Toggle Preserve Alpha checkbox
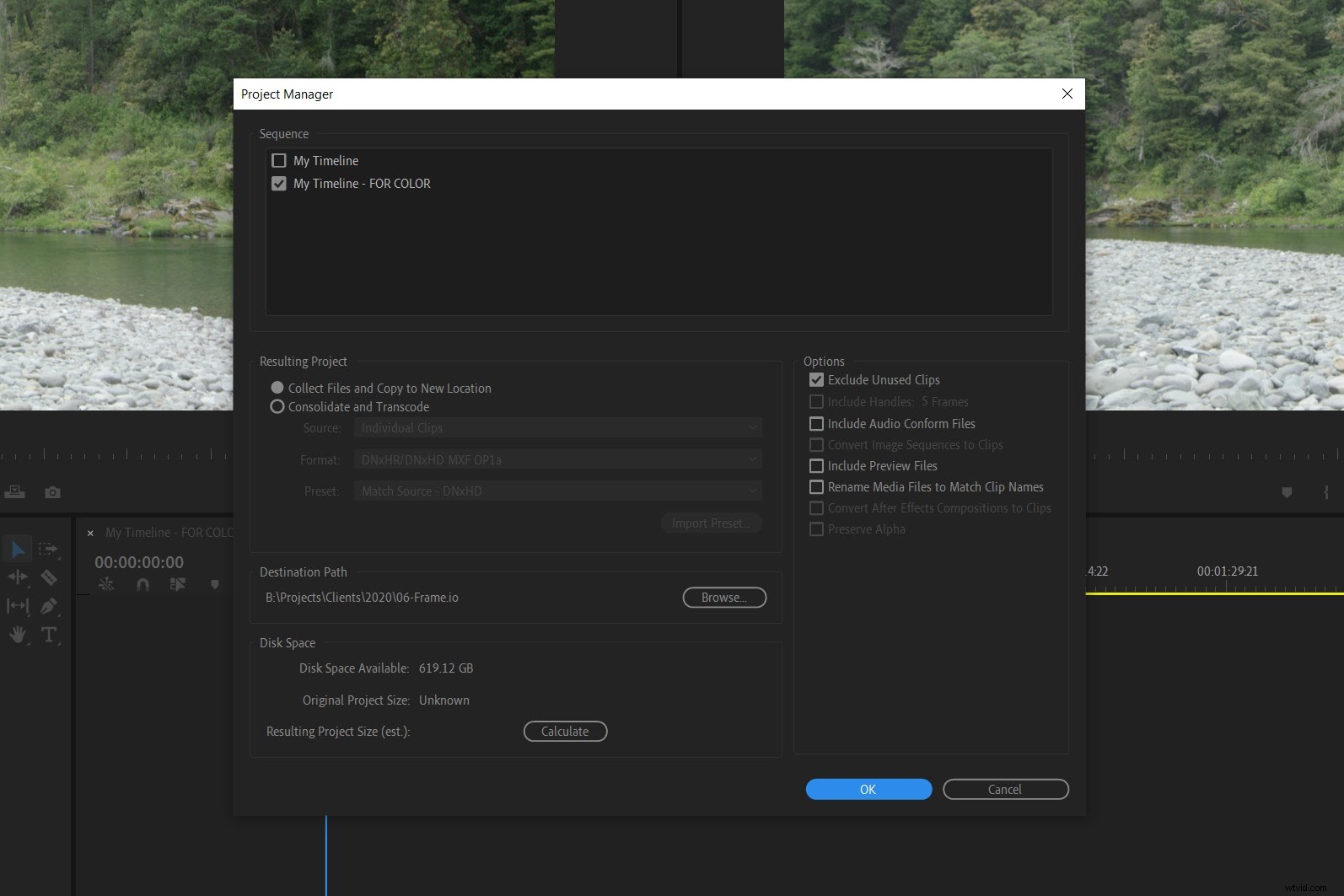Viewport: 1344px width, 896px height. (816, 529)
